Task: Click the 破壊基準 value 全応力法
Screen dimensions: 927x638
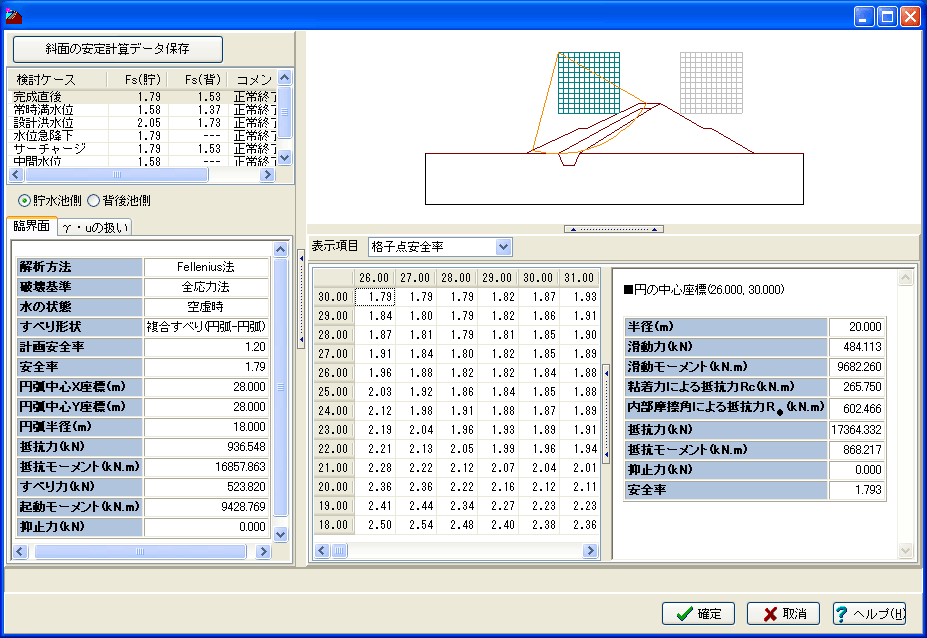Action: [206, 287]
